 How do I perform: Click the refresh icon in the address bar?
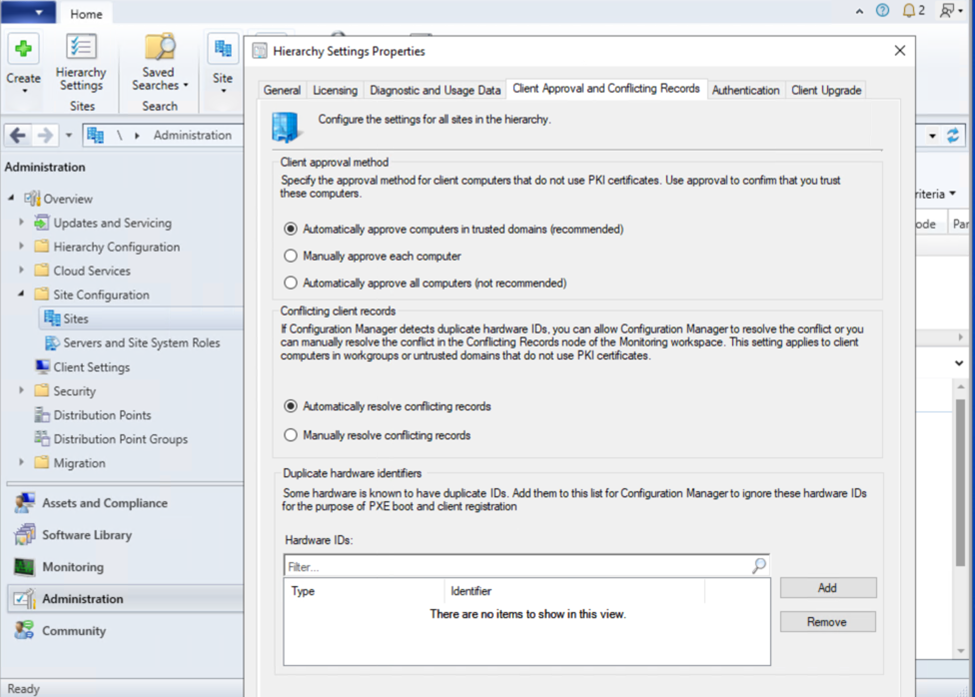(953, 136)
